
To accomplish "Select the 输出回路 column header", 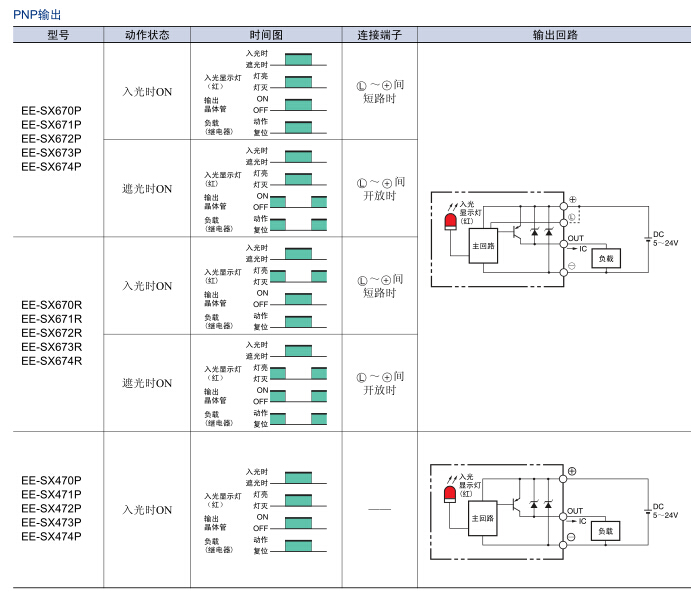I will (x=555, y=35).
